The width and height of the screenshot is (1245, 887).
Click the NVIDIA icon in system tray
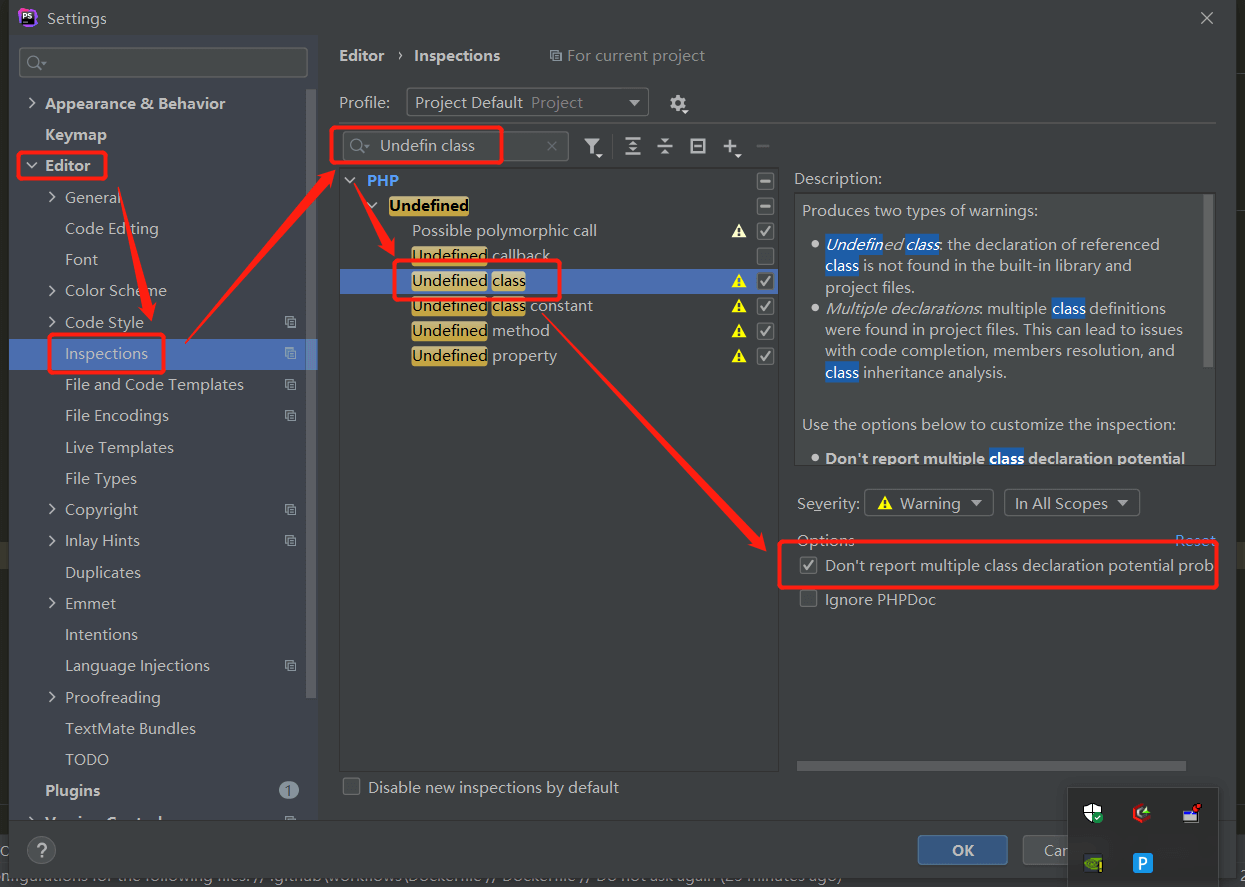[1093, 862]
